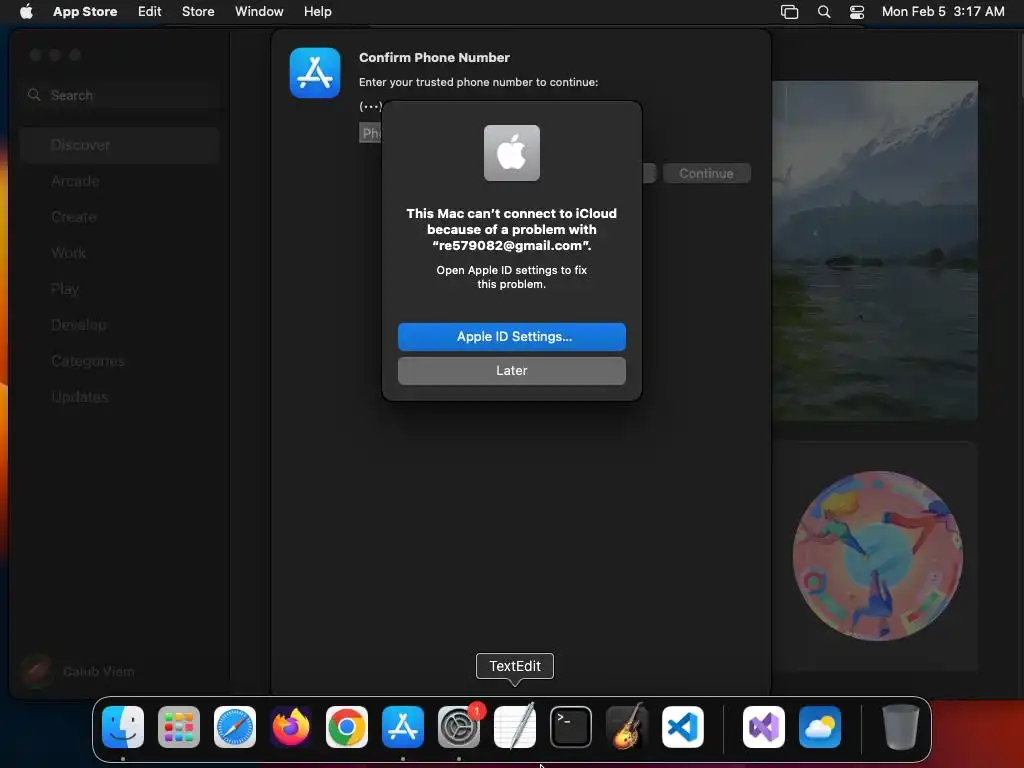Viewport: 1024px width, 768px height.
Task: Click the Apple logo in the iCloud alert
Action: pos(512,153)
